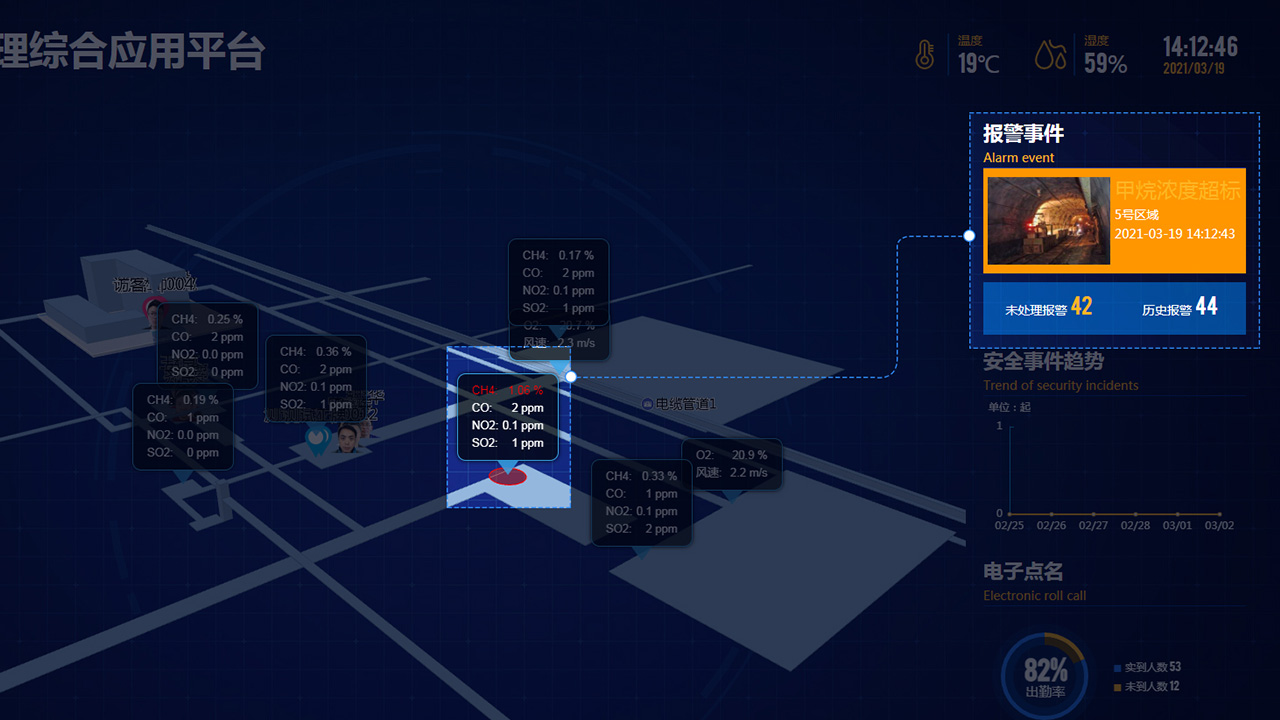Click the date 2021/03/19
The width and height of the screenshot is (1280, 720).
pos(1193,69)
